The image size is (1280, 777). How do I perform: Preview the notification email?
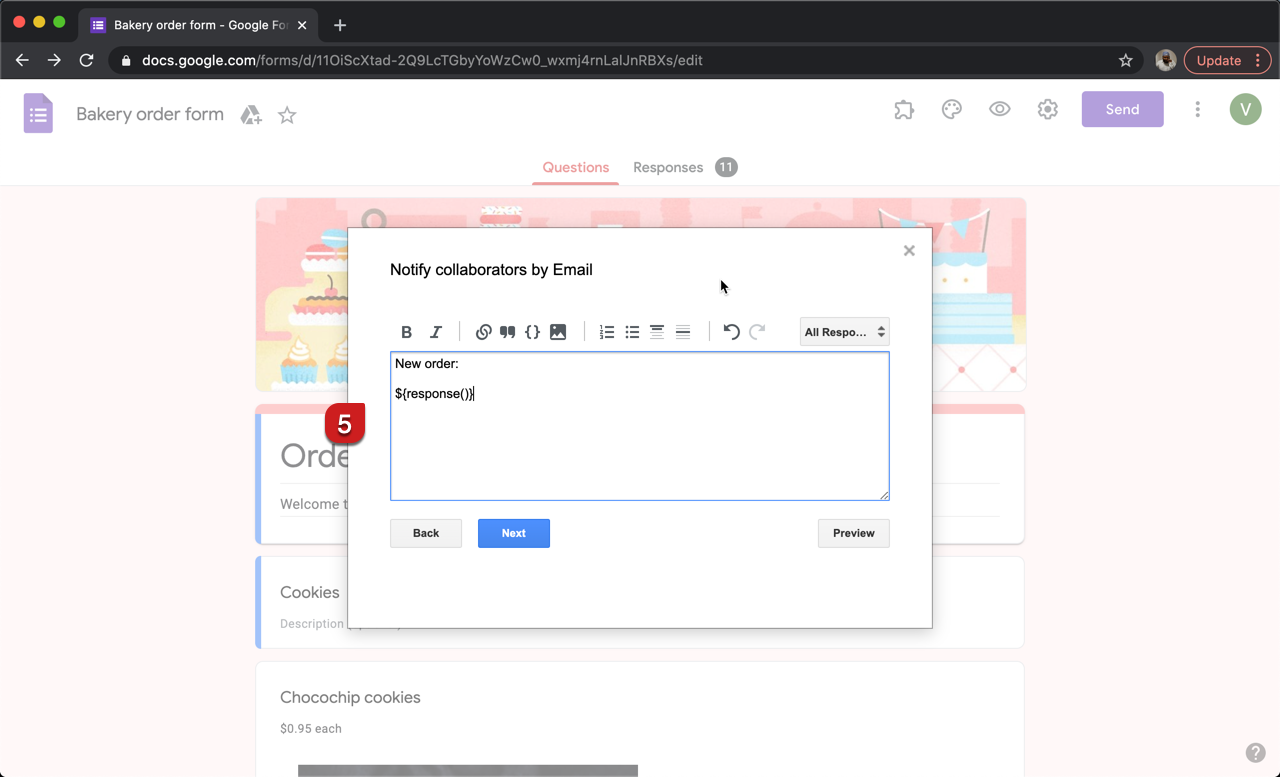point(853,533)
